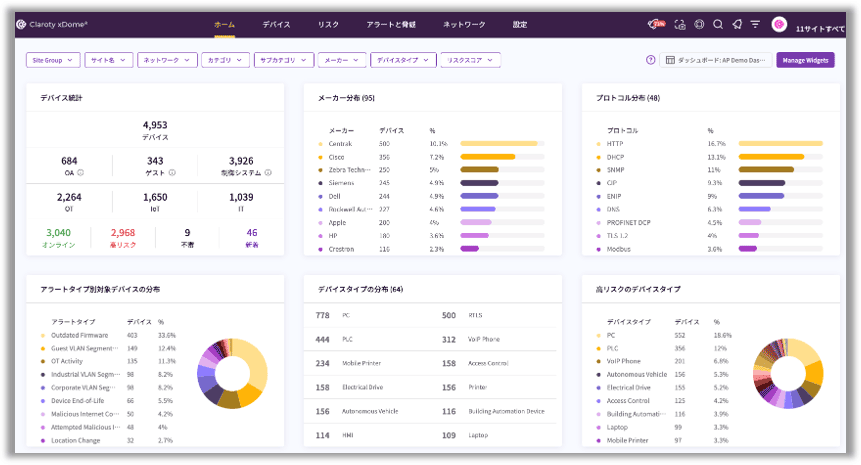Screen dimensions: 861x465
Task: Open the ダッシュボード: AP Demo selector
Action: (x=716, y=60)
